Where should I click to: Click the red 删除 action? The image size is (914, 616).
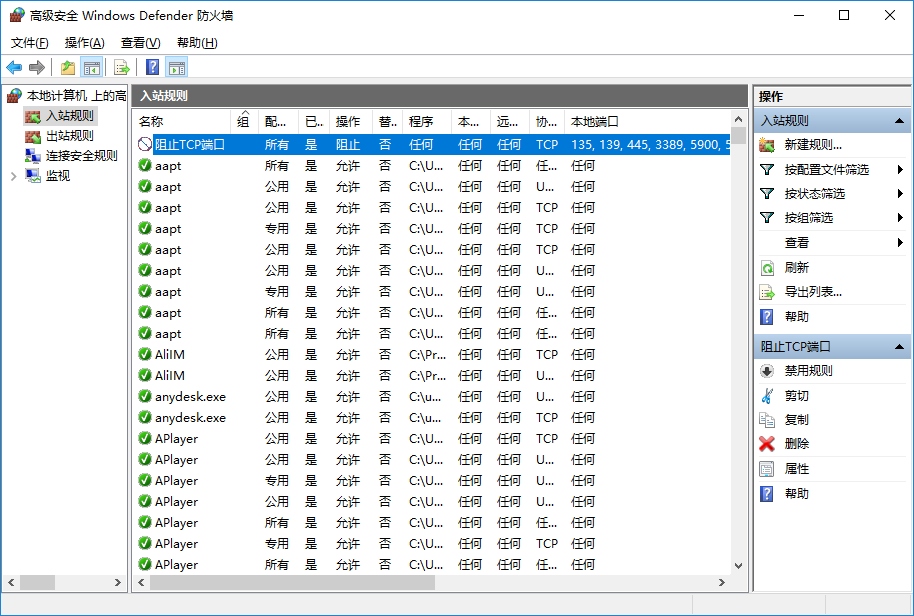point(796,443)
